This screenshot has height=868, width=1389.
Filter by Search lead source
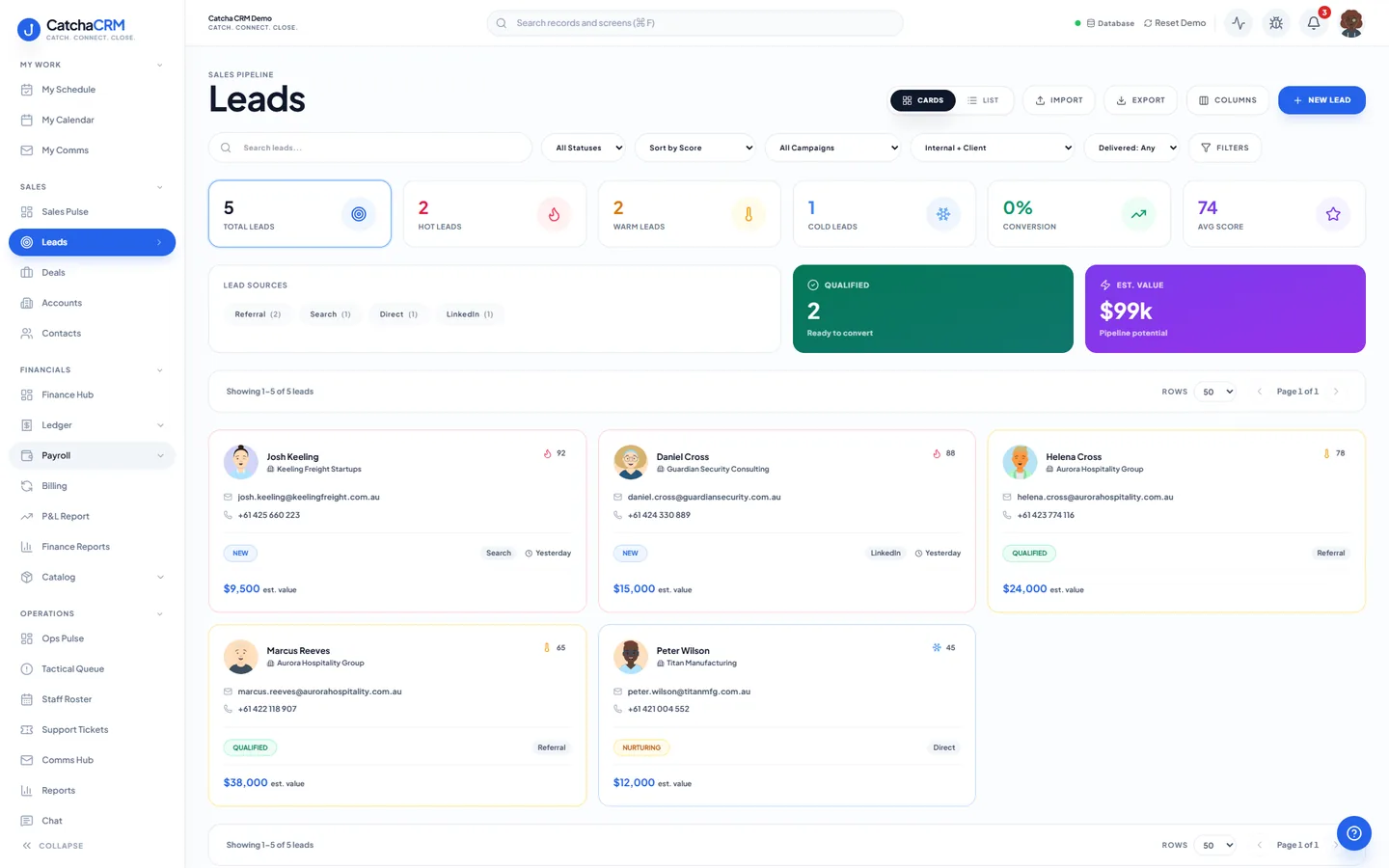pos(330,314)
